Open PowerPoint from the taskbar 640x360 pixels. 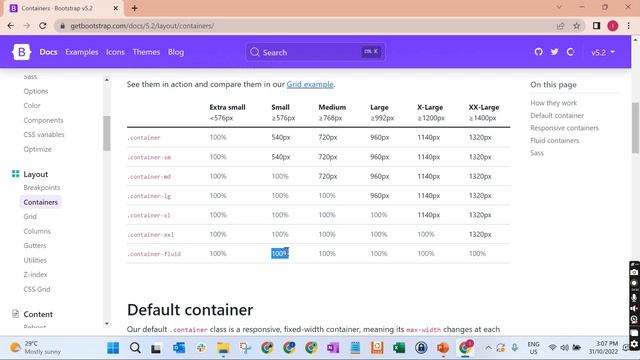(443, 348)
